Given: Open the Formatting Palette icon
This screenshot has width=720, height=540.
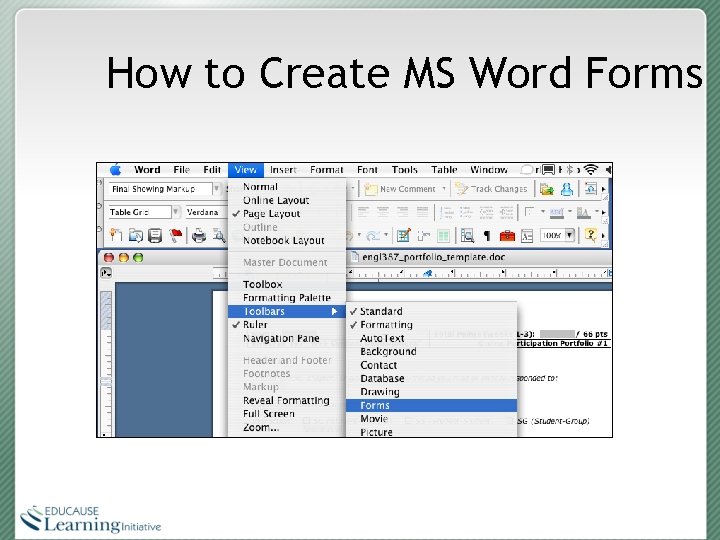Looking at the screenshot, I should click(527, 236).
